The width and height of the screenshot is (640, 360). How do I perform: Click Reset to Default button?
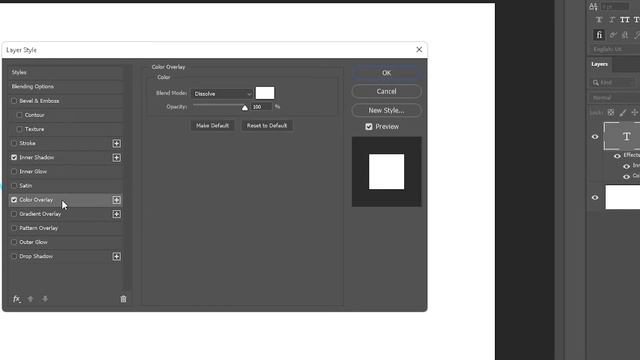coord(267,126)
